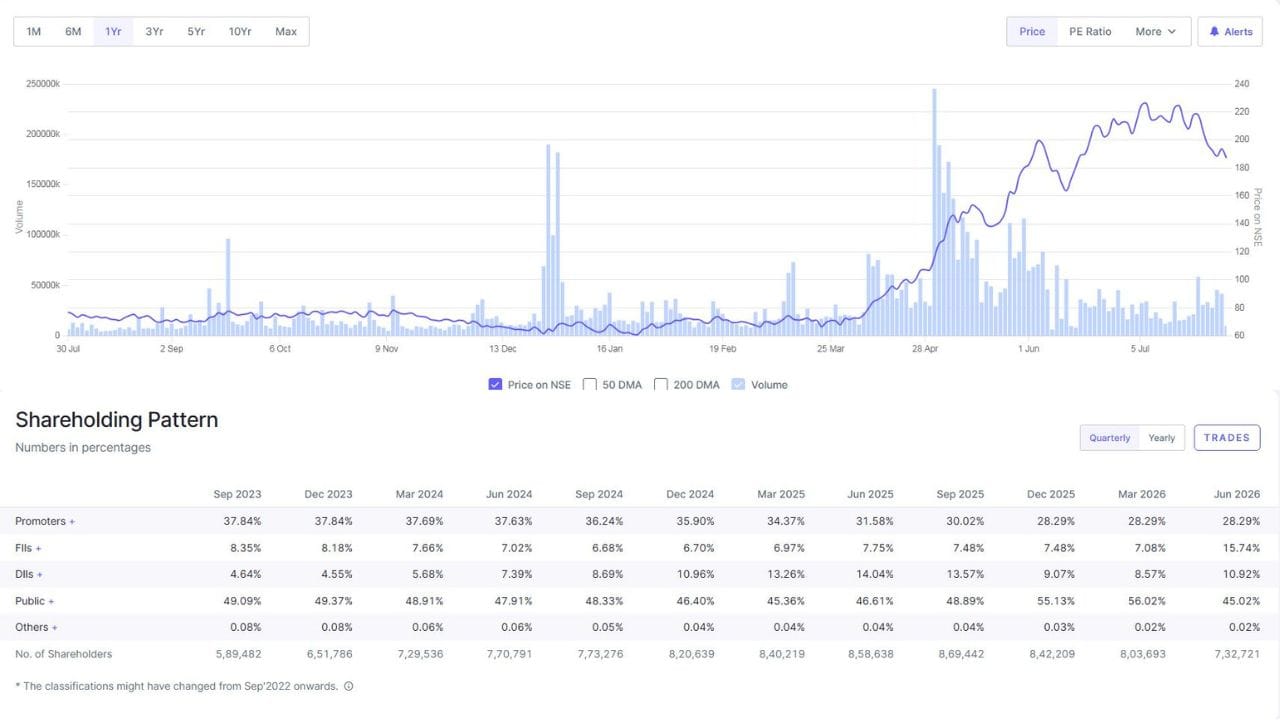
Task: Uncheck the Price on NSE checkbox
Action: pyautogui.click(x=495, y=384)
